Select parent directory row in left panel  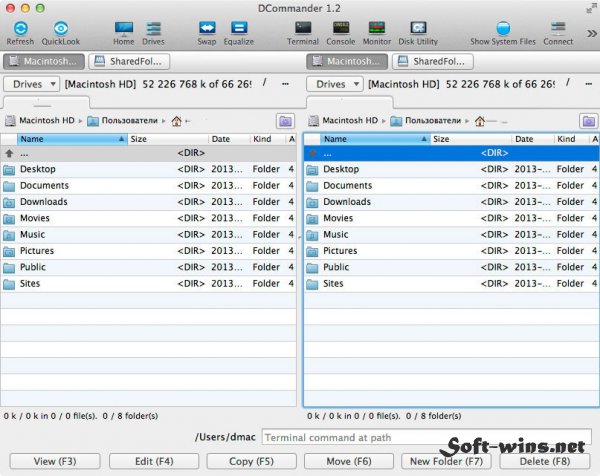(x=148, y=153)
